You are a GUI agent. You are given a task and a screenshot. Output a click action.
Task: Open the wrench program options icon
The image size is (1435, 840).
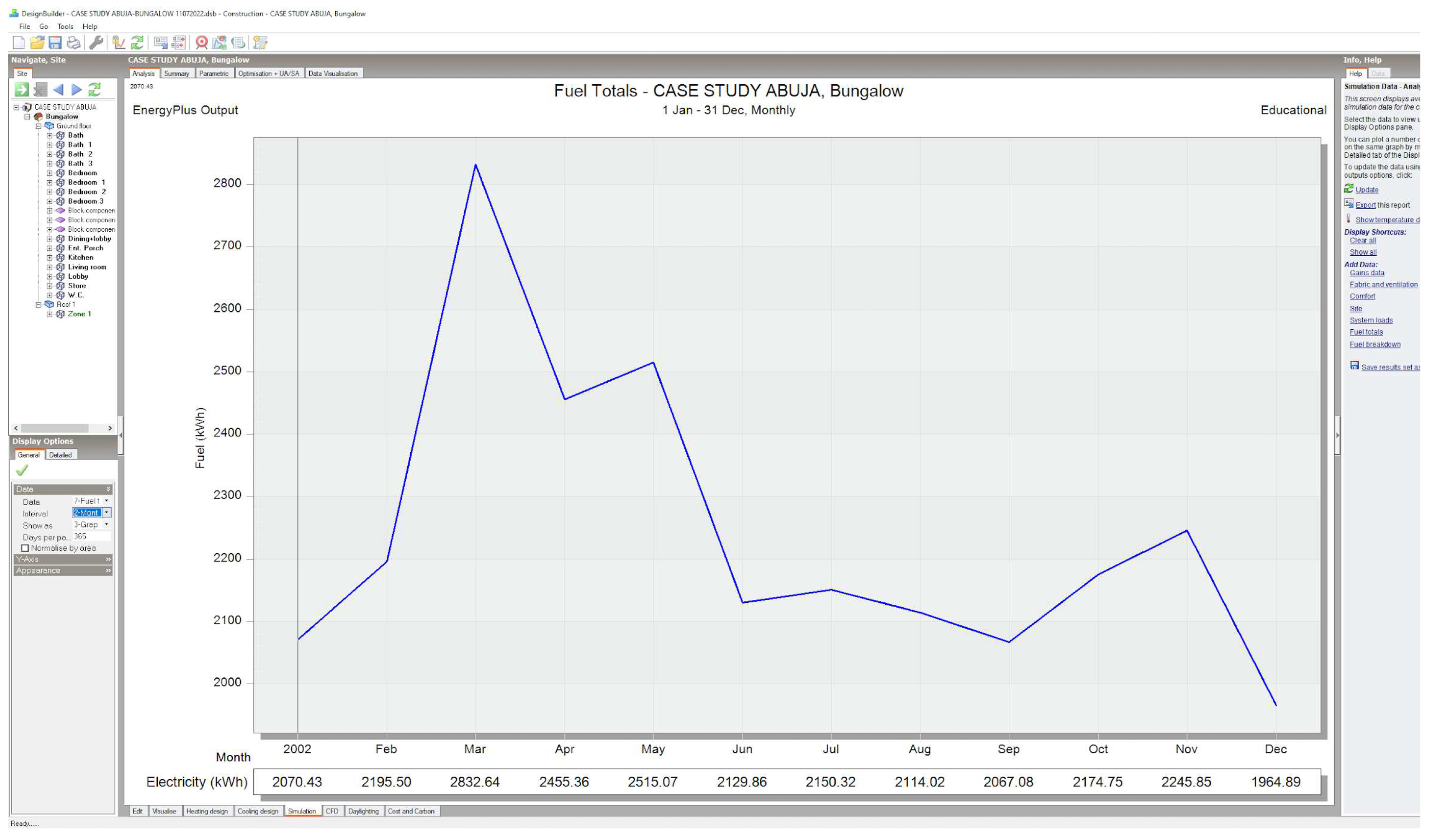(96, 43)
